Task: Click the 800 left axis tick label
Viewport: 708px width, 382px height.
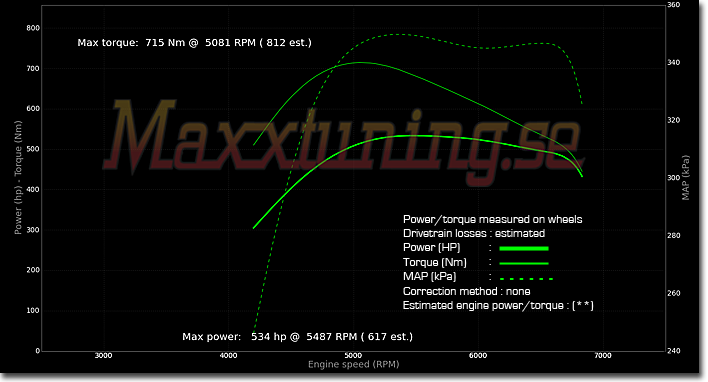Action: click(33, 28)
